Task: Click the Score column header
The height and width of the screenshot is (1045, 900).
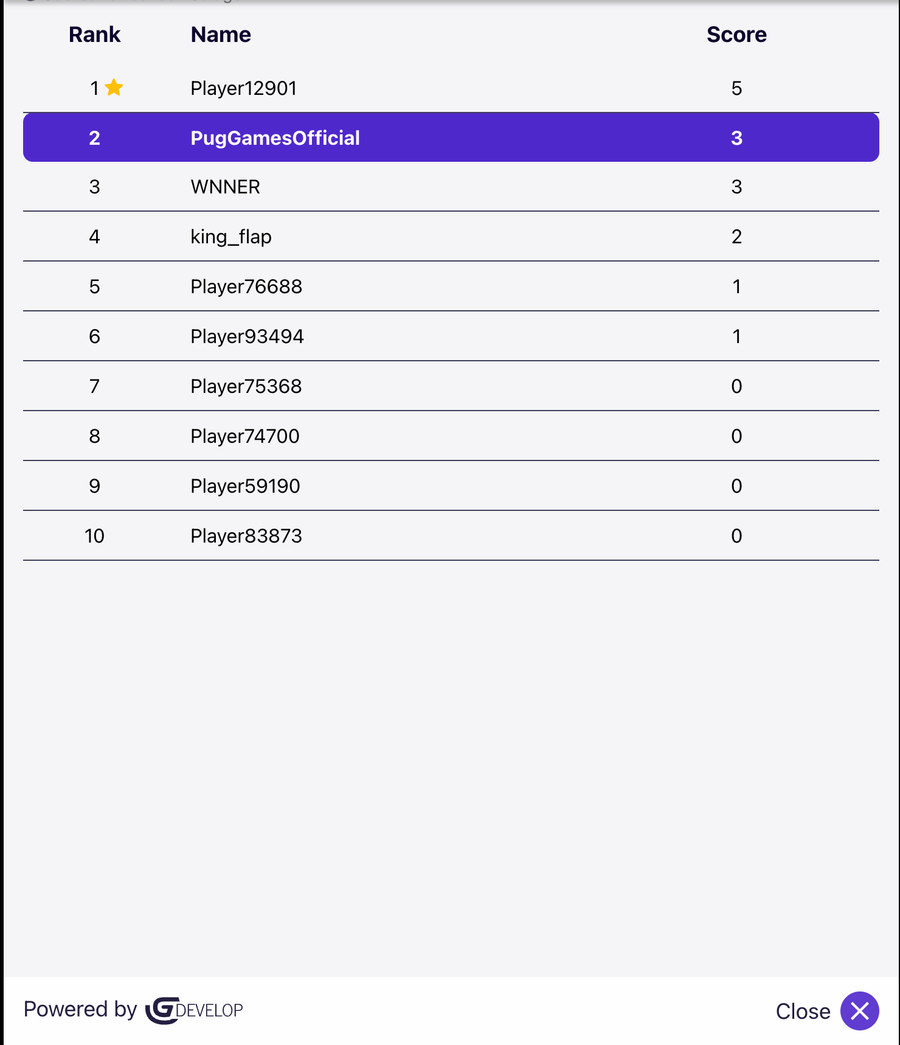Action: [x=736, y=35]
